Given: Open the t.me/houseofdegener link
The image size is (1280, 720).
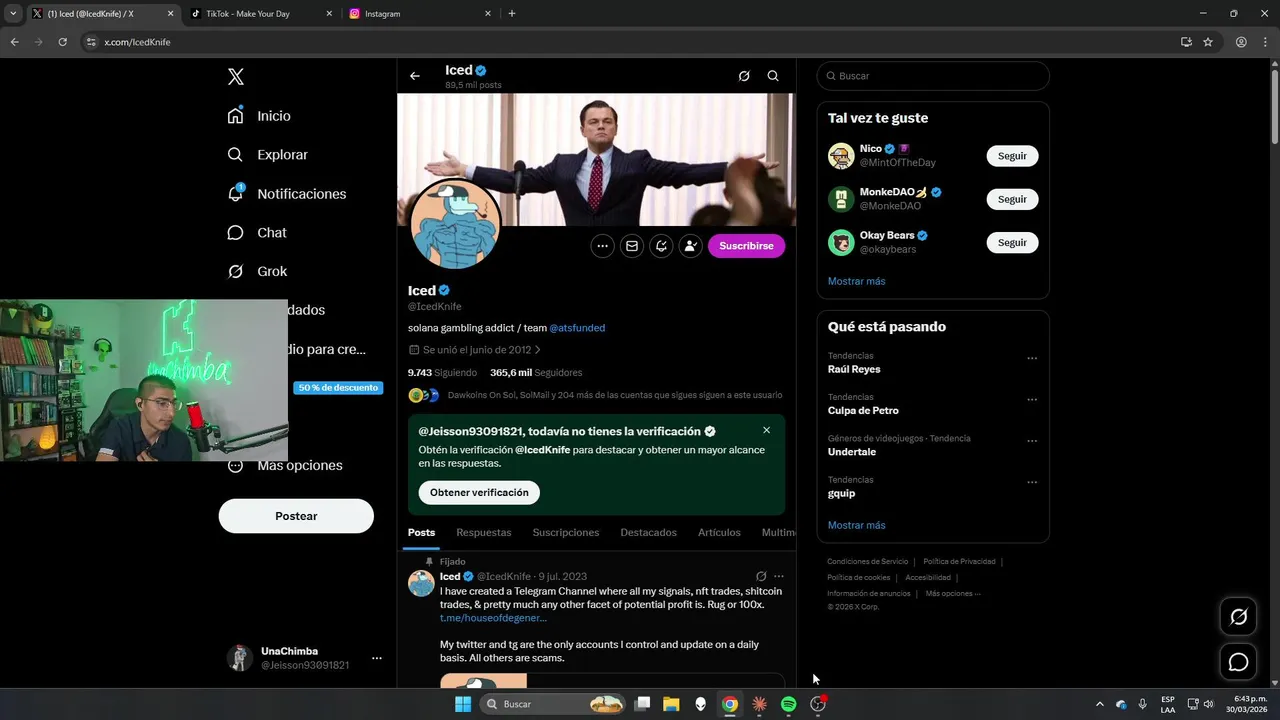Looking at the screenshot, I should (x=493, y=618).
